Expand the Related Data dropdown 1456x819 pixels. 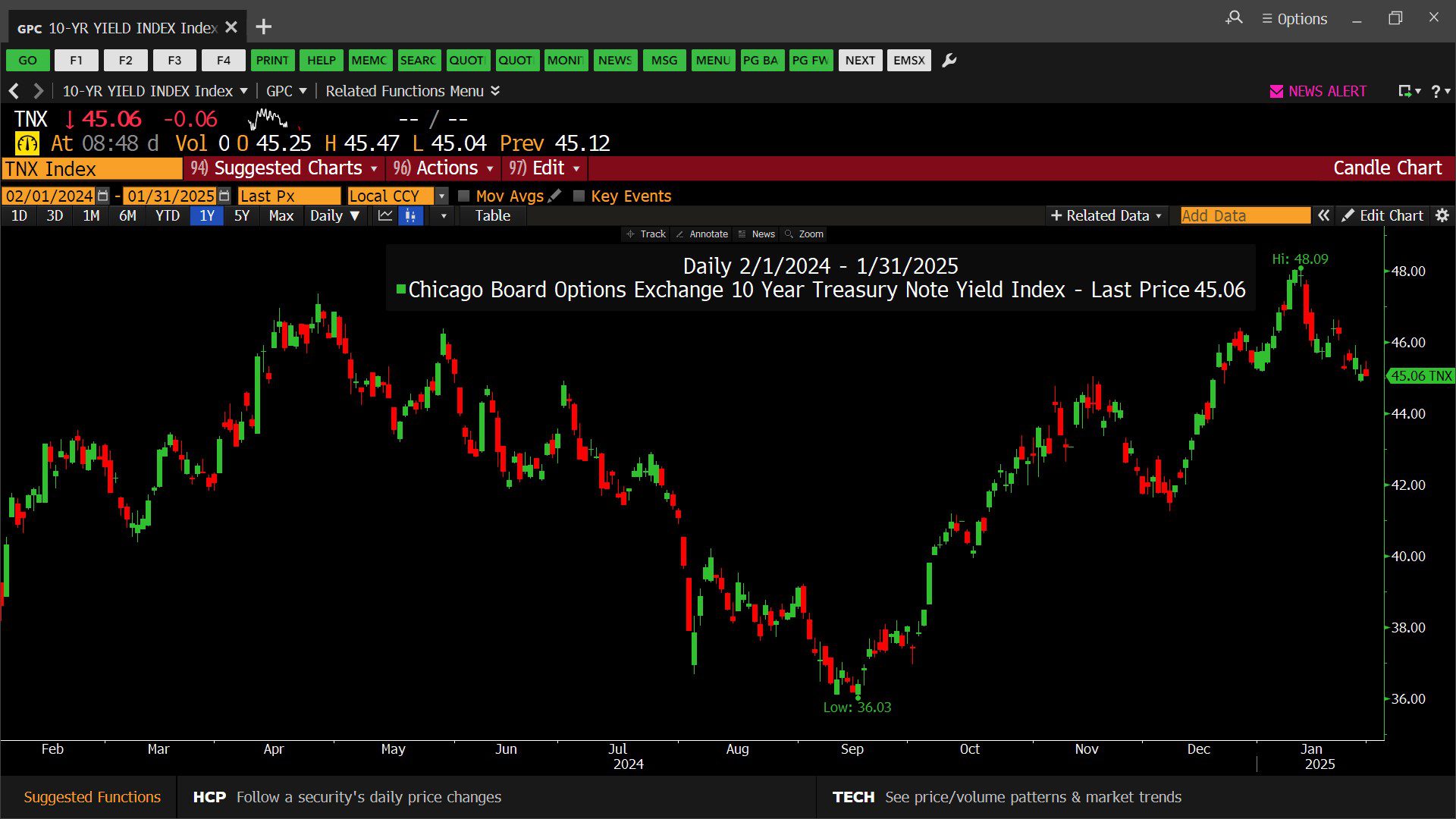1106,216
